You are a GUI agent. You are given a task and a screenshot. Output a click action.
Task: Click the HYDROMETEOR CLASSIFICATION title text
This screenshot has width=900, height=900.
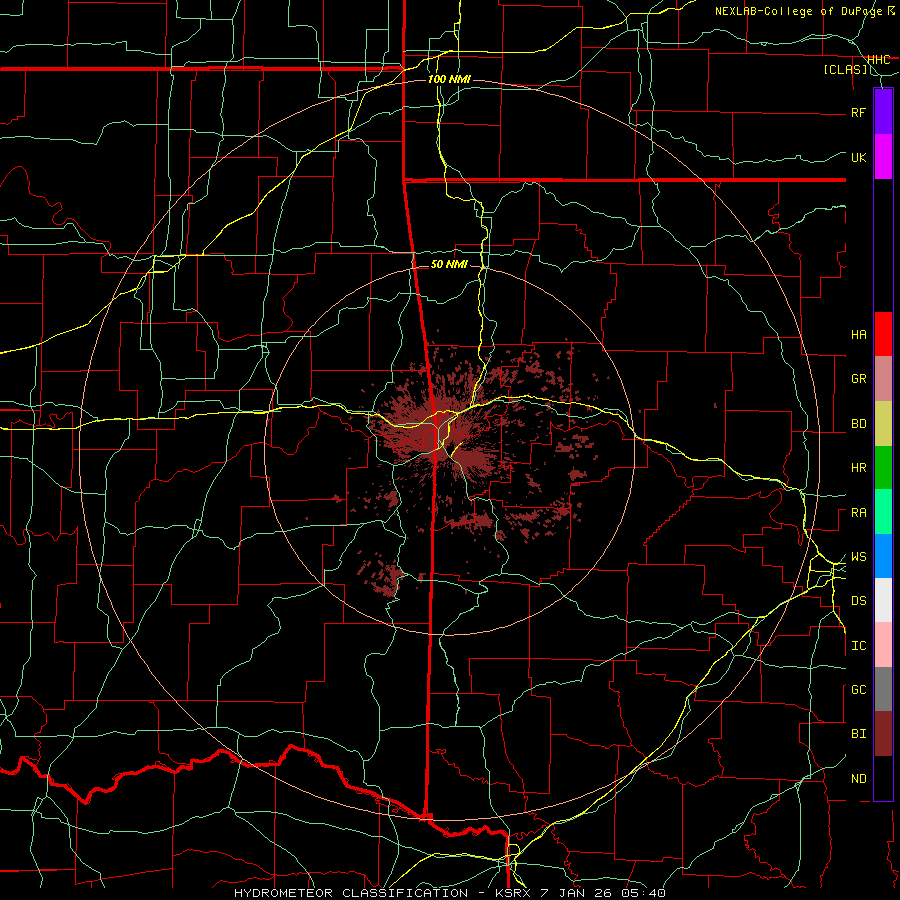[351, 893]
